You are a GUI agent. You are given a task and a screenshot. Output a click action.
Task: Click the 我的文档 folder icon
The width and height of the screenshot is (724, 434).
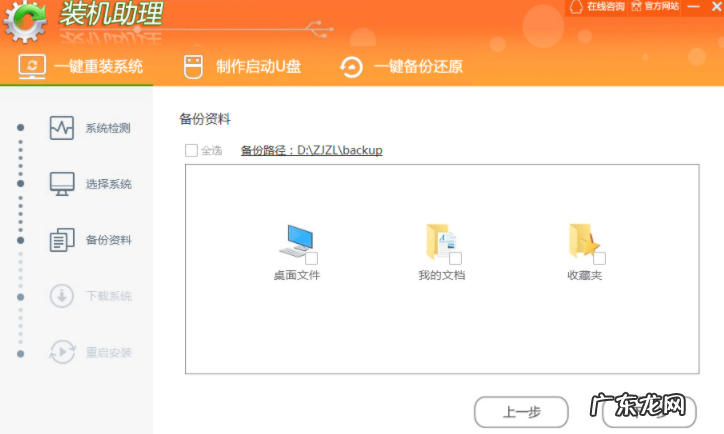click(441, 241)
